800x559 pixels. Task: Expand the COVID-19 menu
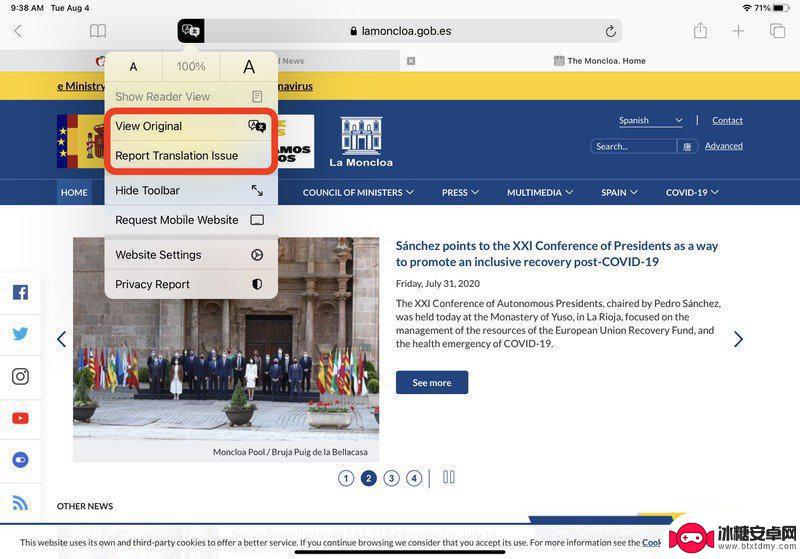point(692,192)
